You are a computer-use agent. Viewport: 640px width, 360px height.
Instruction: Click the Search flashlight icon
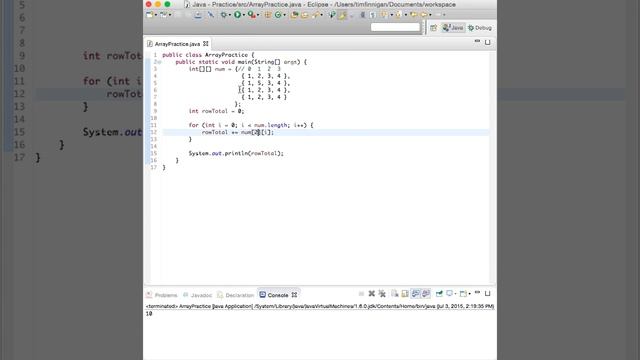point(316,15)
